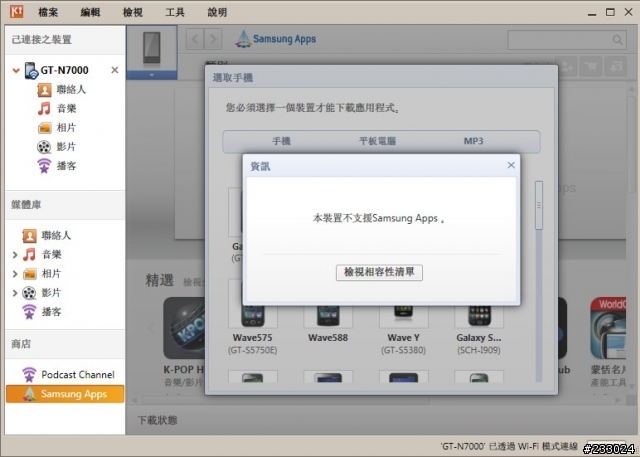Screen dimensions: 640x457
Task: Expand library 影片 tree item
Action: [x=15, y=293]
